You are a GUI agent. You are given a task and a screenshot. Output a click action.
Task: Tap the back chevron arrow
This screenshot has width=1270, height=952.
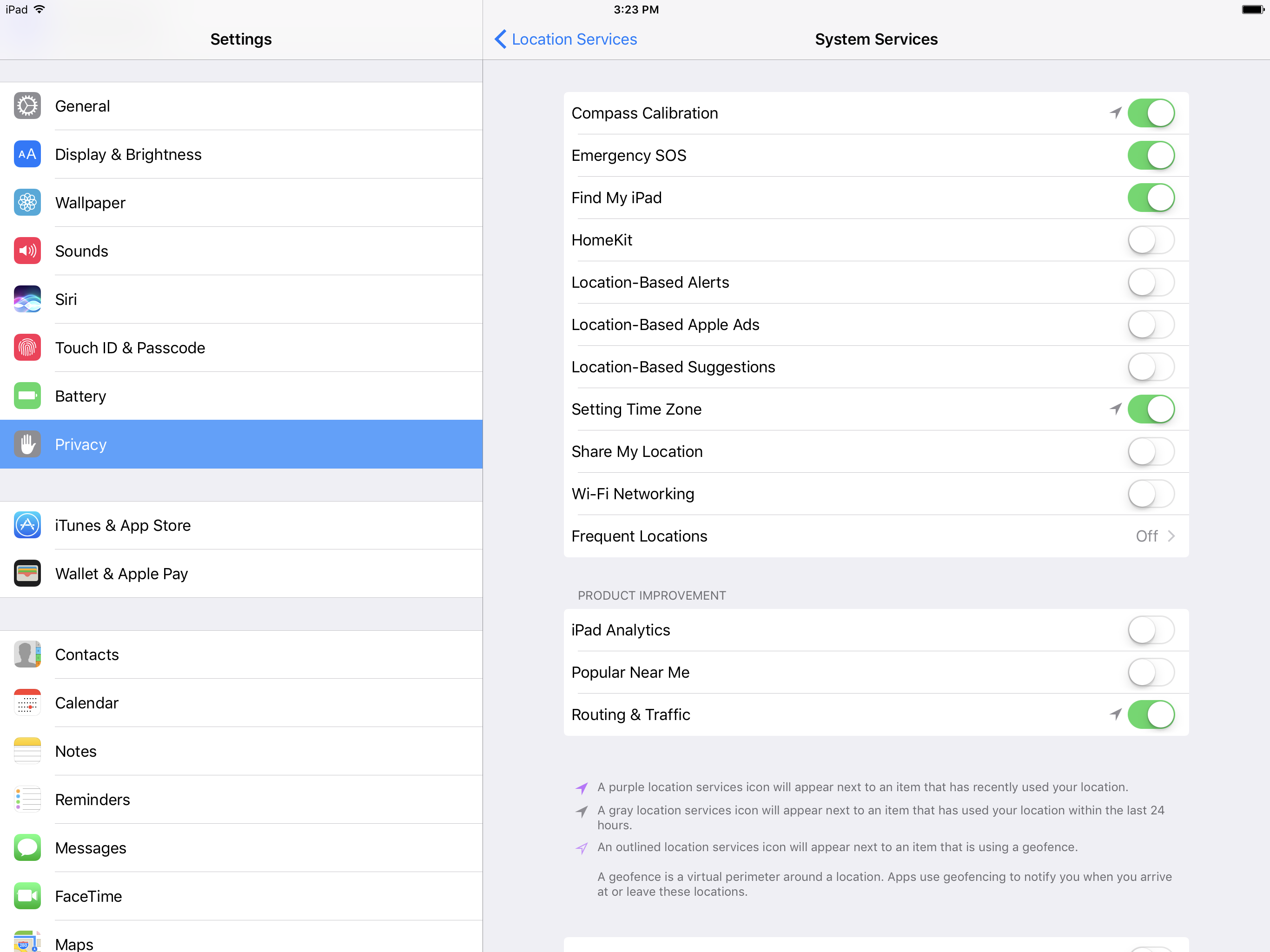coord(500,39)
